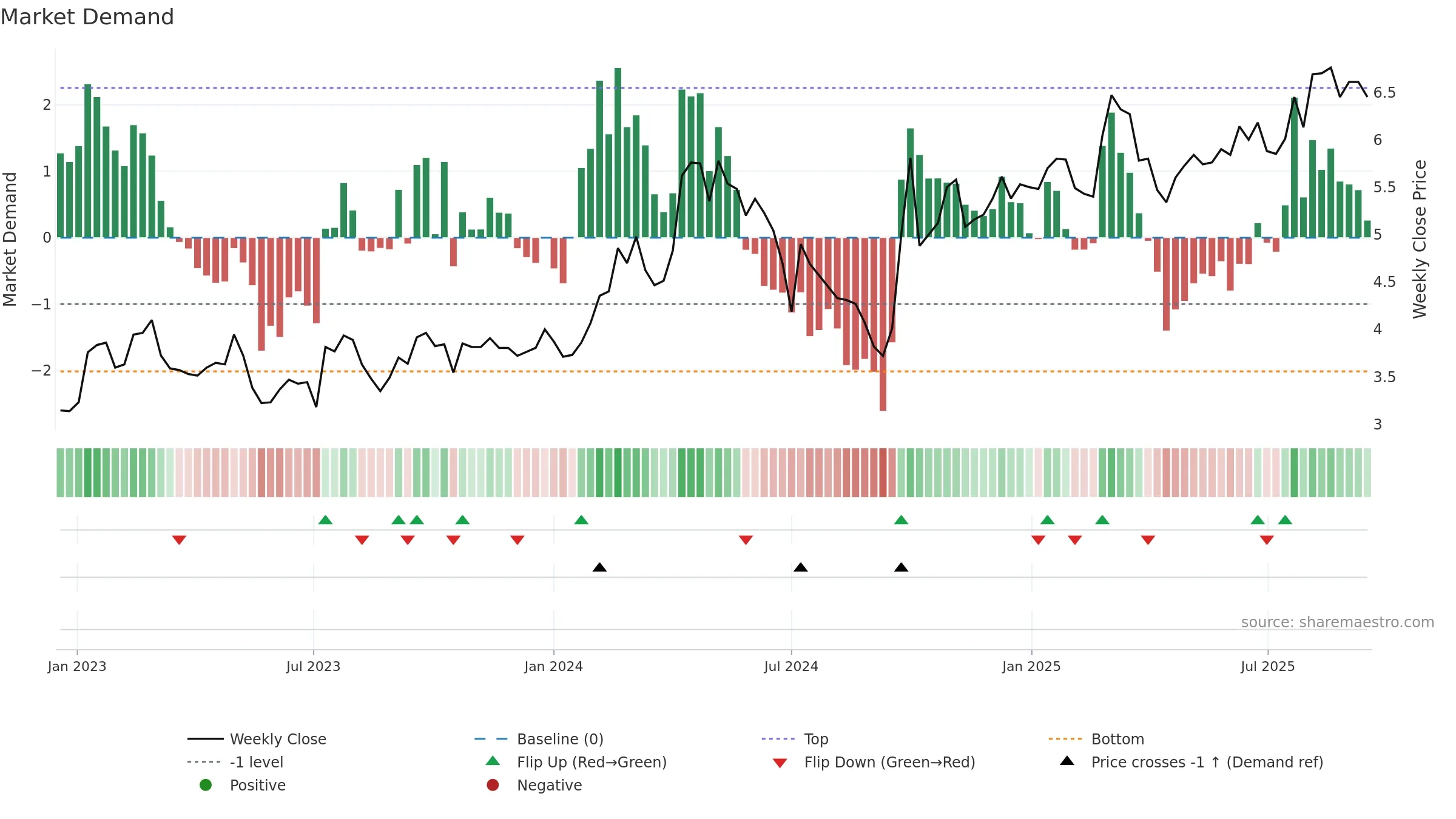Click the Market Demand y-axis title

tap(10, 239)
